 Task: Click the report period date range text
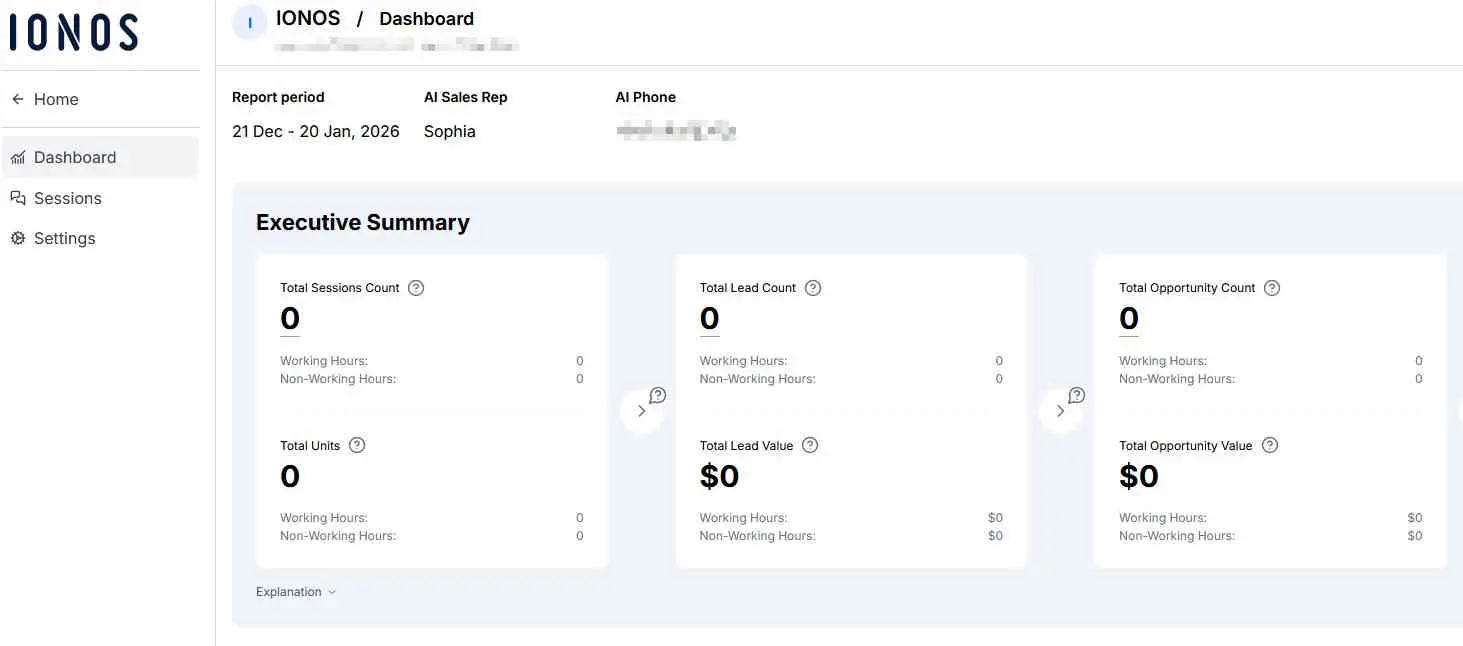pos(315,131)
